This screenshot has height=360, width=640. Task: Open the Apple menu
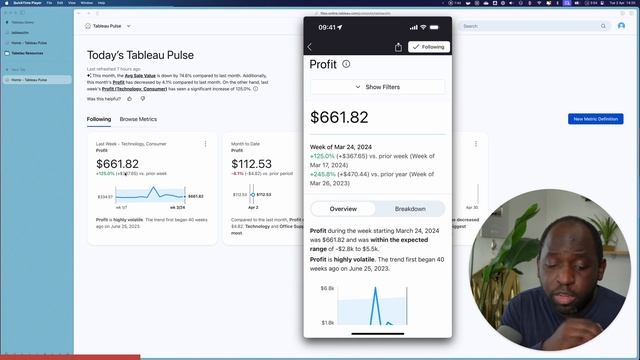click(x=7, y=3)
